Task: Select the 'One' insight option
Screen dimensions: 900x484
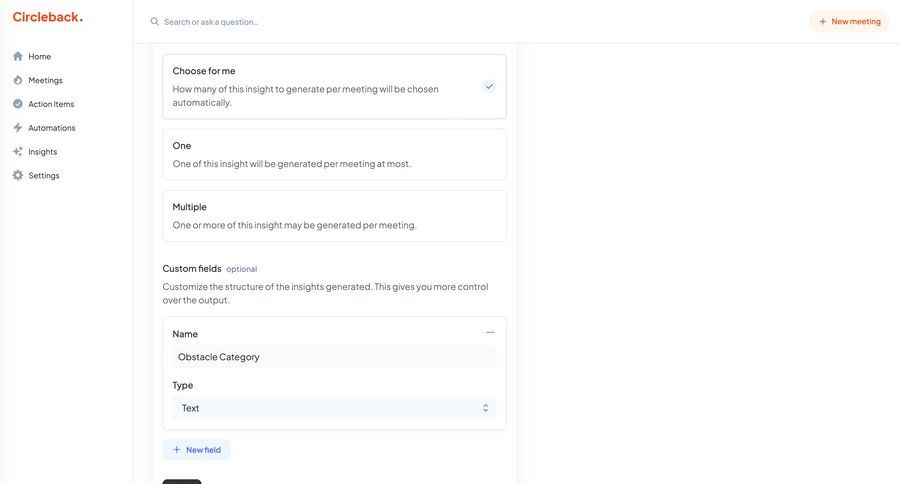Action: pos(334,154)
